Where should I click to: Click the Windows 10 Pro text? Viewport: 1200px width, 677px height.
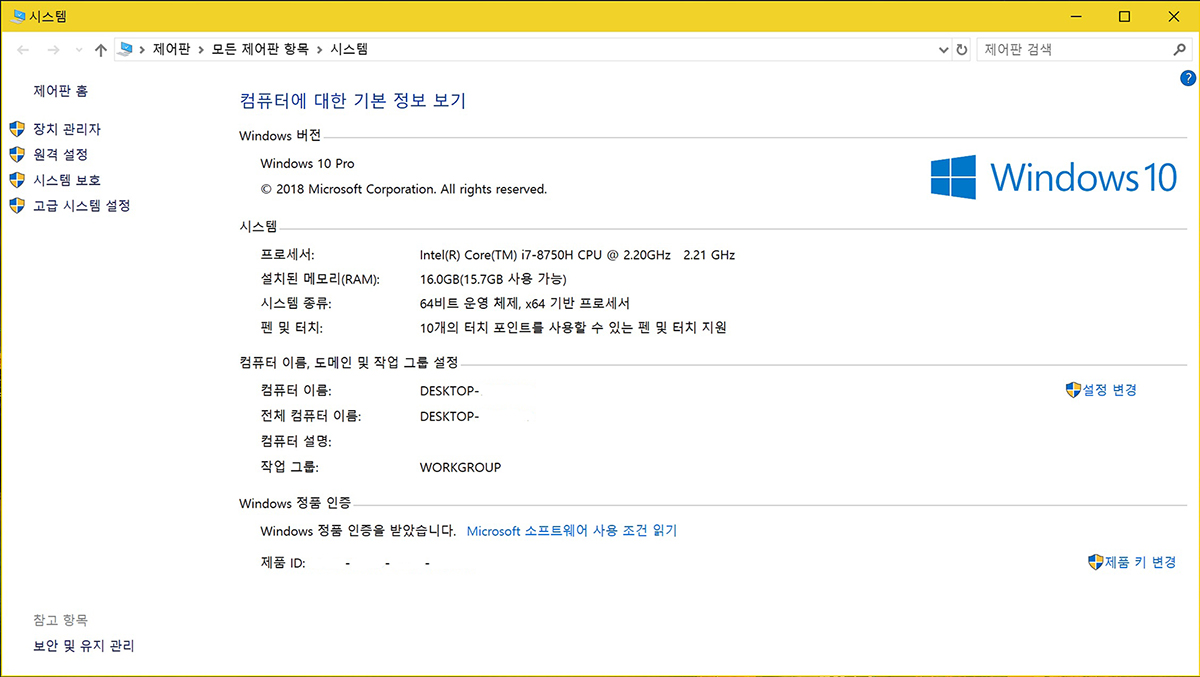coord(307,163)
